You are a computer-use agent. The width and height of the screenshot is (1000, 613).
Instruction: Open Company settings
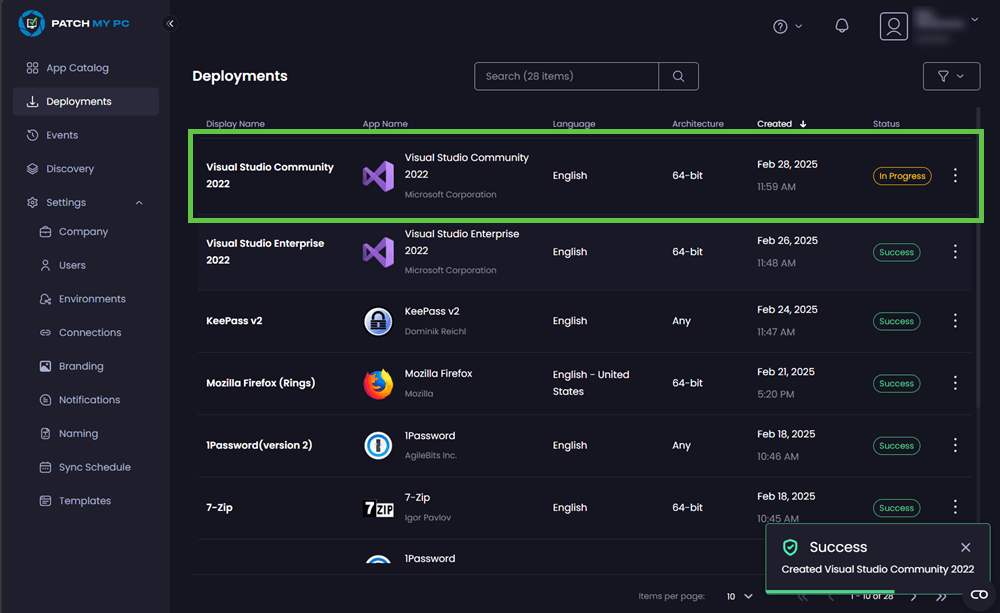pyautogui.click(x=83, y=232)
